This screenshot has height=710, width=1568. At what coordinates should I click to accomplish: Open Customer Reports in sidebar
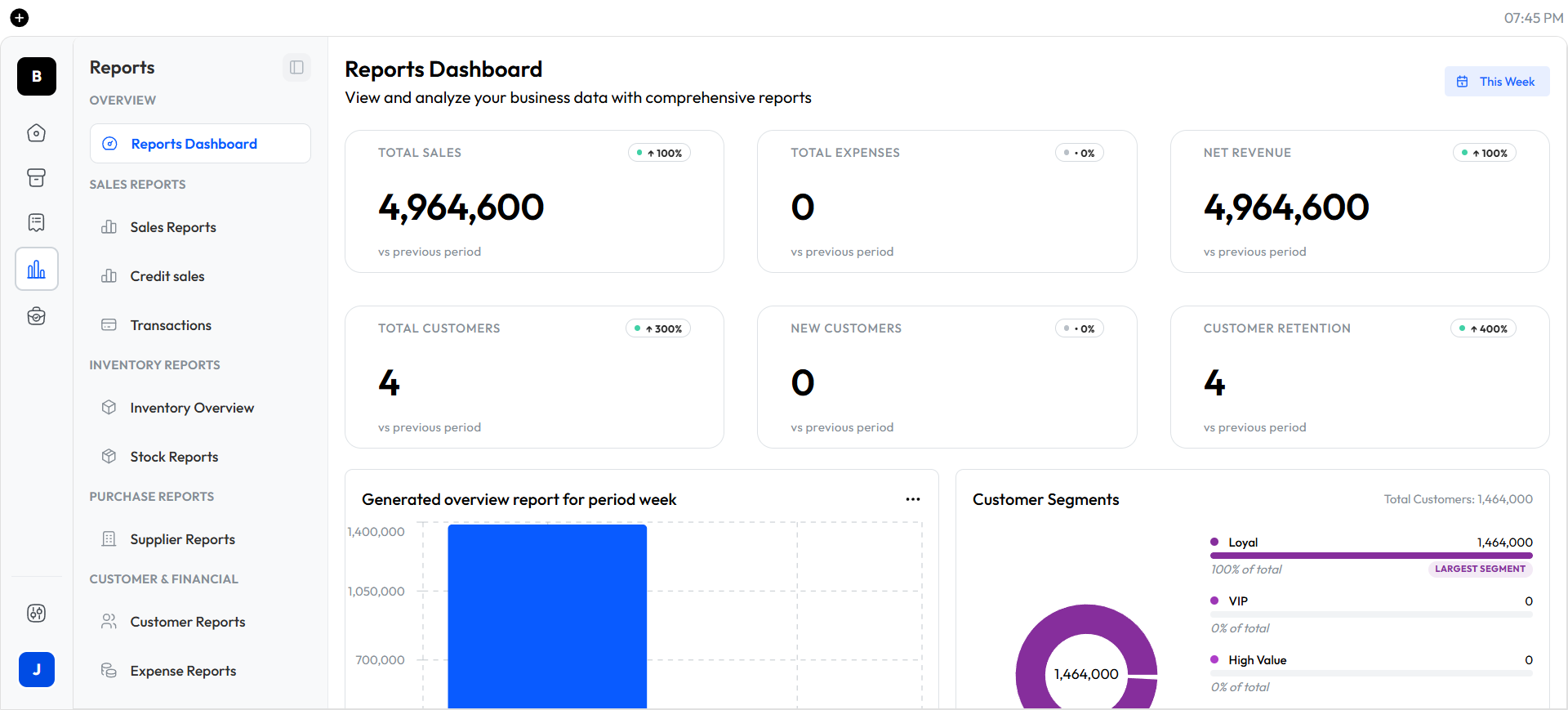[x=200, y=622]
